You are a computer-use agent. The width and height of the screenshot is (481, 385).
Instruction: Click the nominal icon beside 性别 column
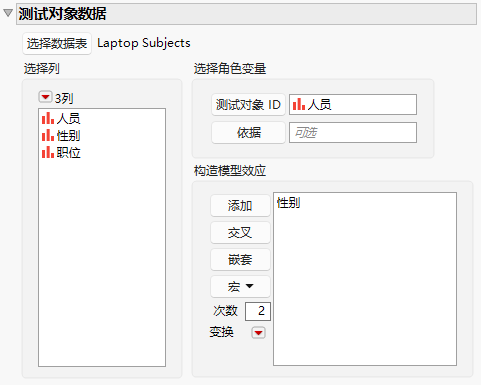48,136
